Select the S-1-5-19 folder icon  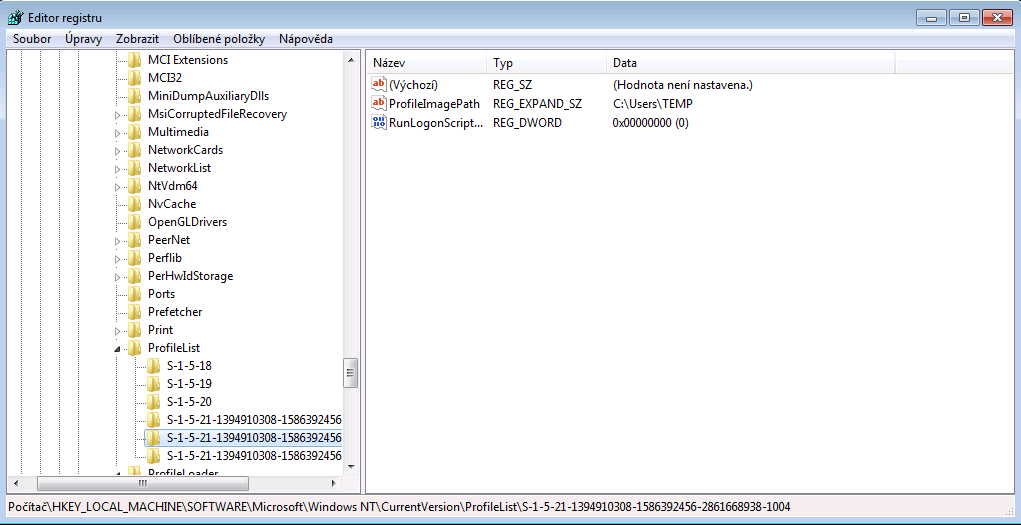153,384
